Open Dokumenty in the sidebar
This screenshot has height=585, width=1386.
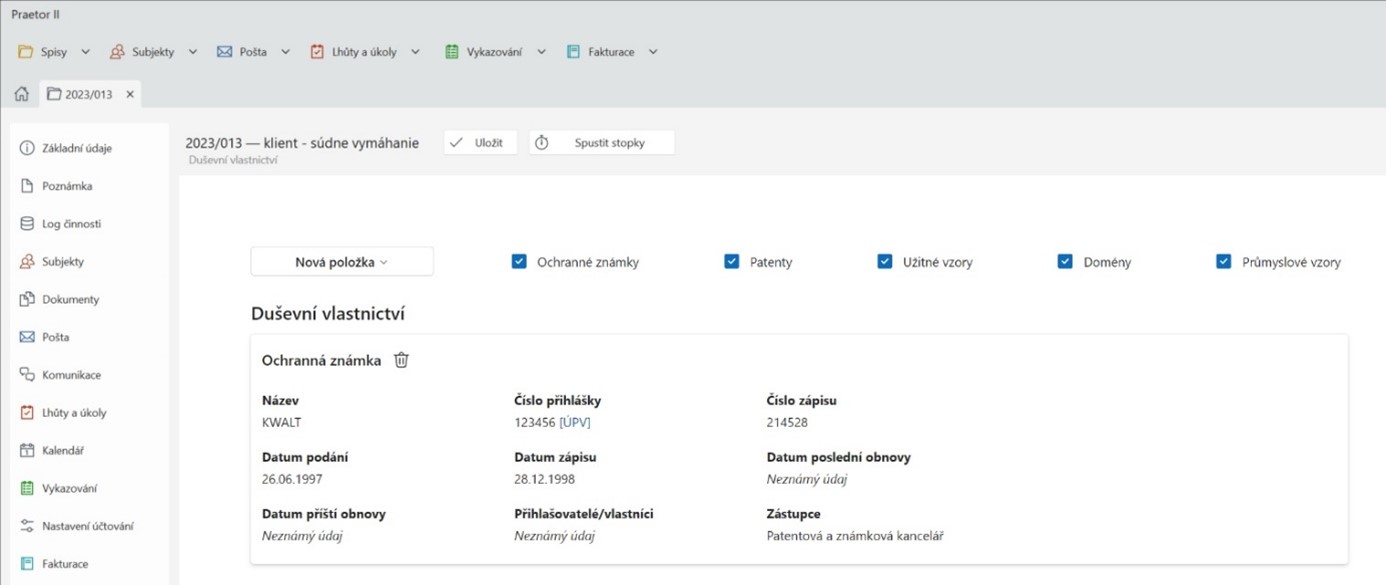(70, 299)
